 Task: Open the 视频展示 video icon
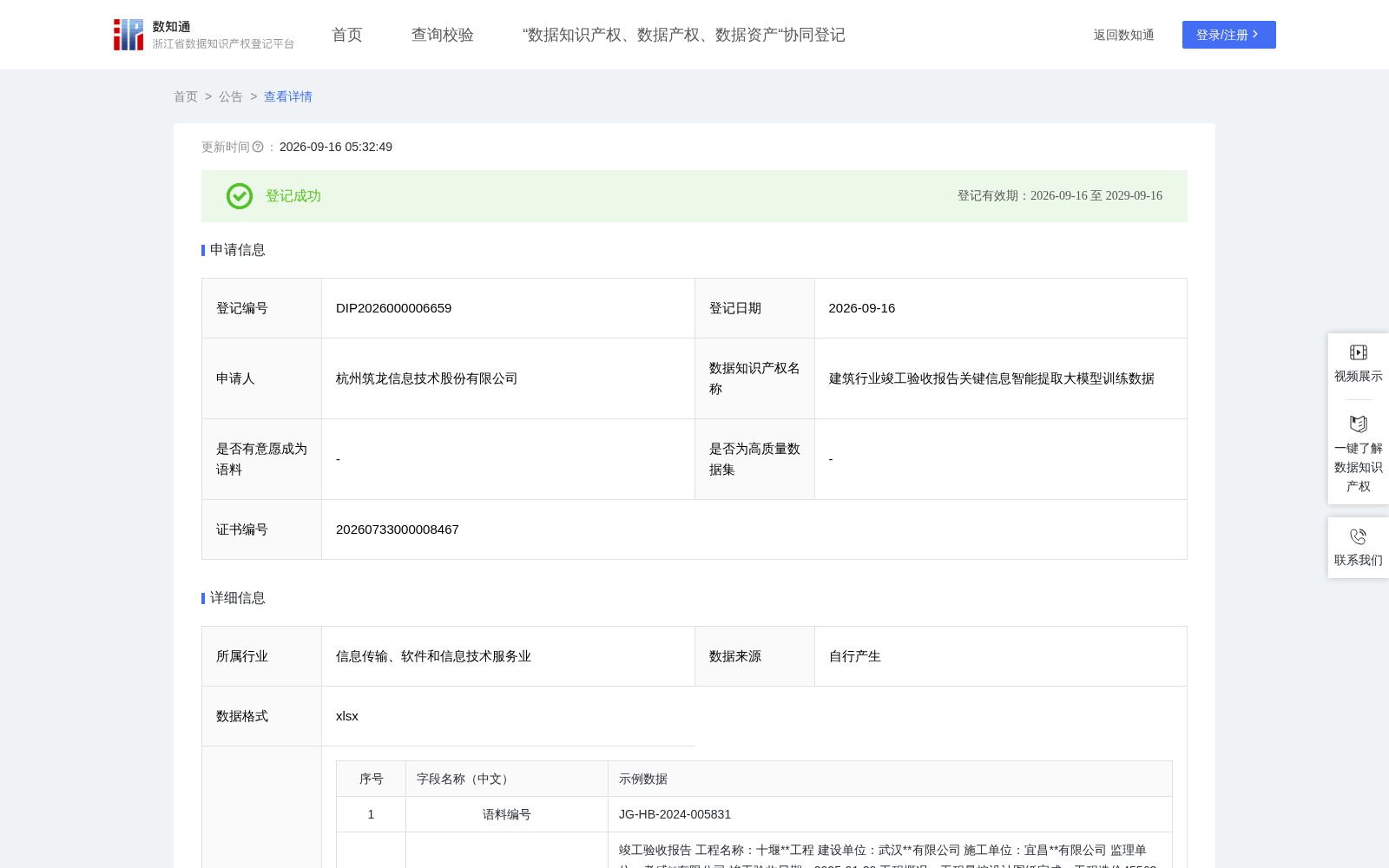pyautogui.click(x=1359, y=352)
